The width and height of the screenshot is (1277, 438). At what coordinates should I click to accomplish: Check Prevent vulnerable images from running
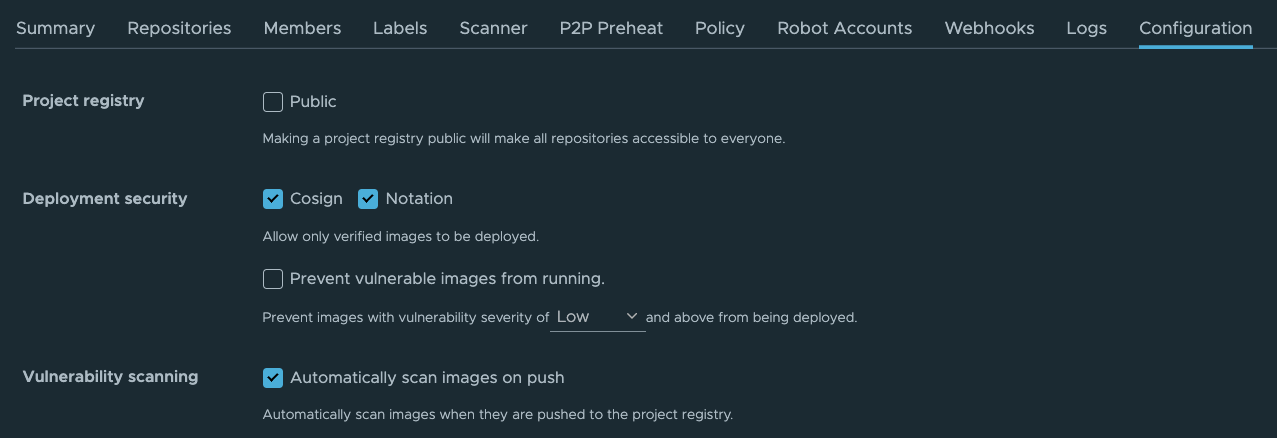pos(273,279)
